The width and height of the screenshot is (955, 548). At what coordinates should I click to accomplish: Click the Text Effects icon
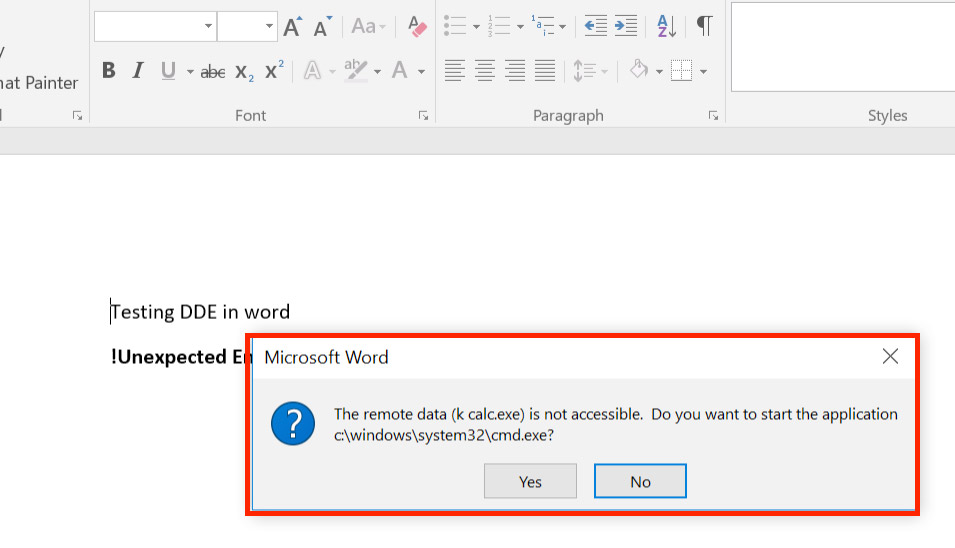click(x=312, y=71)
